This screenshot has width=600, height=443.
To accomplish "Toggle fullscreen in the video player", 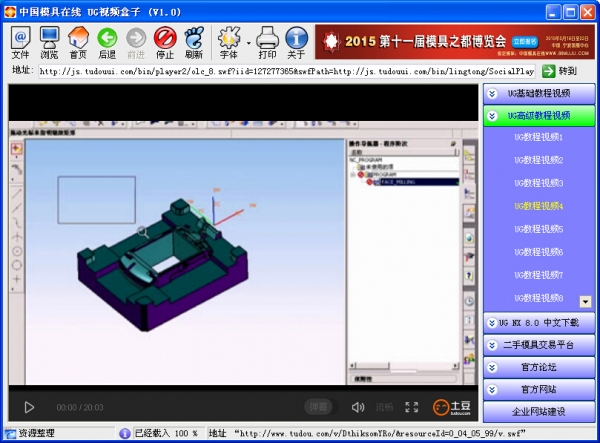I will click(x=411, y=407).
